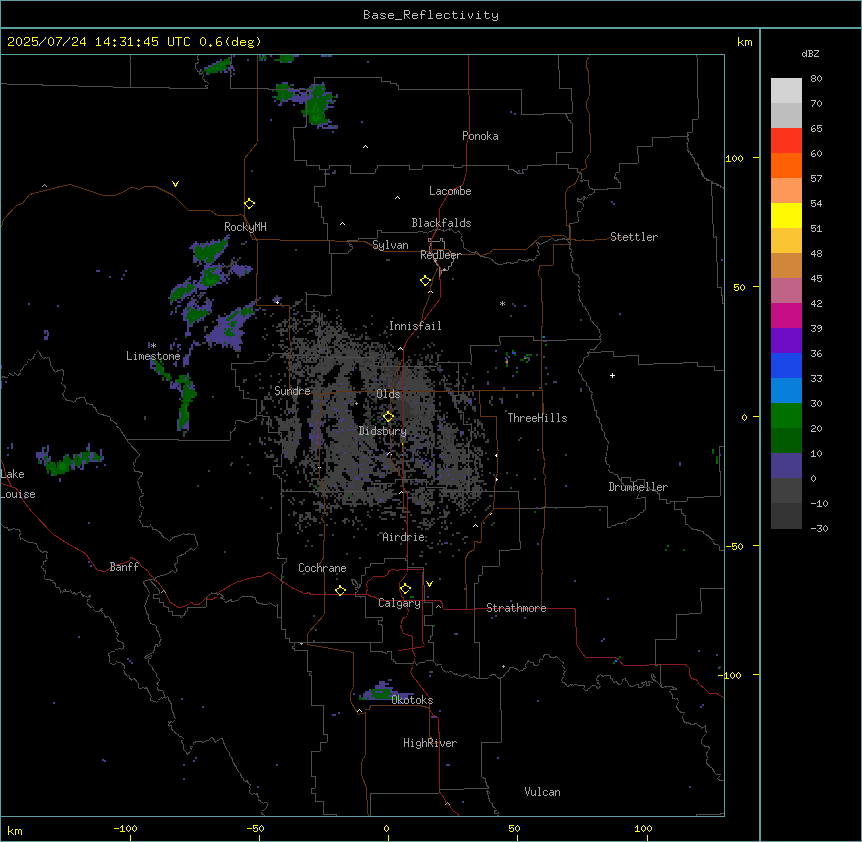The height and width of the screenshot is (842, 862).
Task: Select the yellow diamond marker below Cochrane
Action: click(340, 590)
